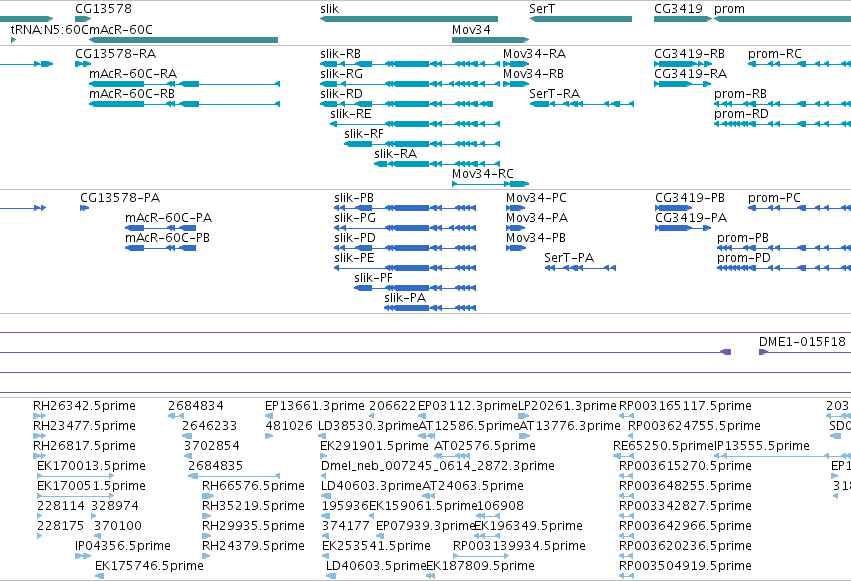Select the SerT-PA protein label
Image resolution: width=851 pixels, height=581 pixels.
tap(569, 258)
